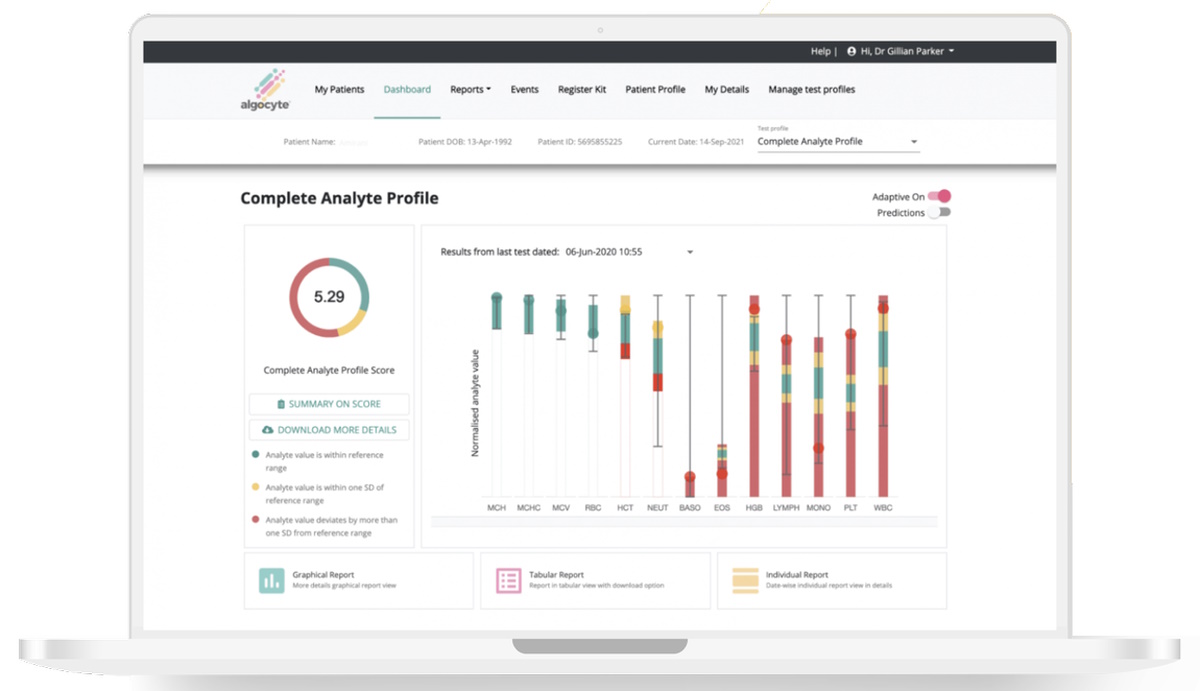Navigate to Patient Profile
This screenshot has width=1200, height=691.
pyautogui.click(x=656, y=89)
